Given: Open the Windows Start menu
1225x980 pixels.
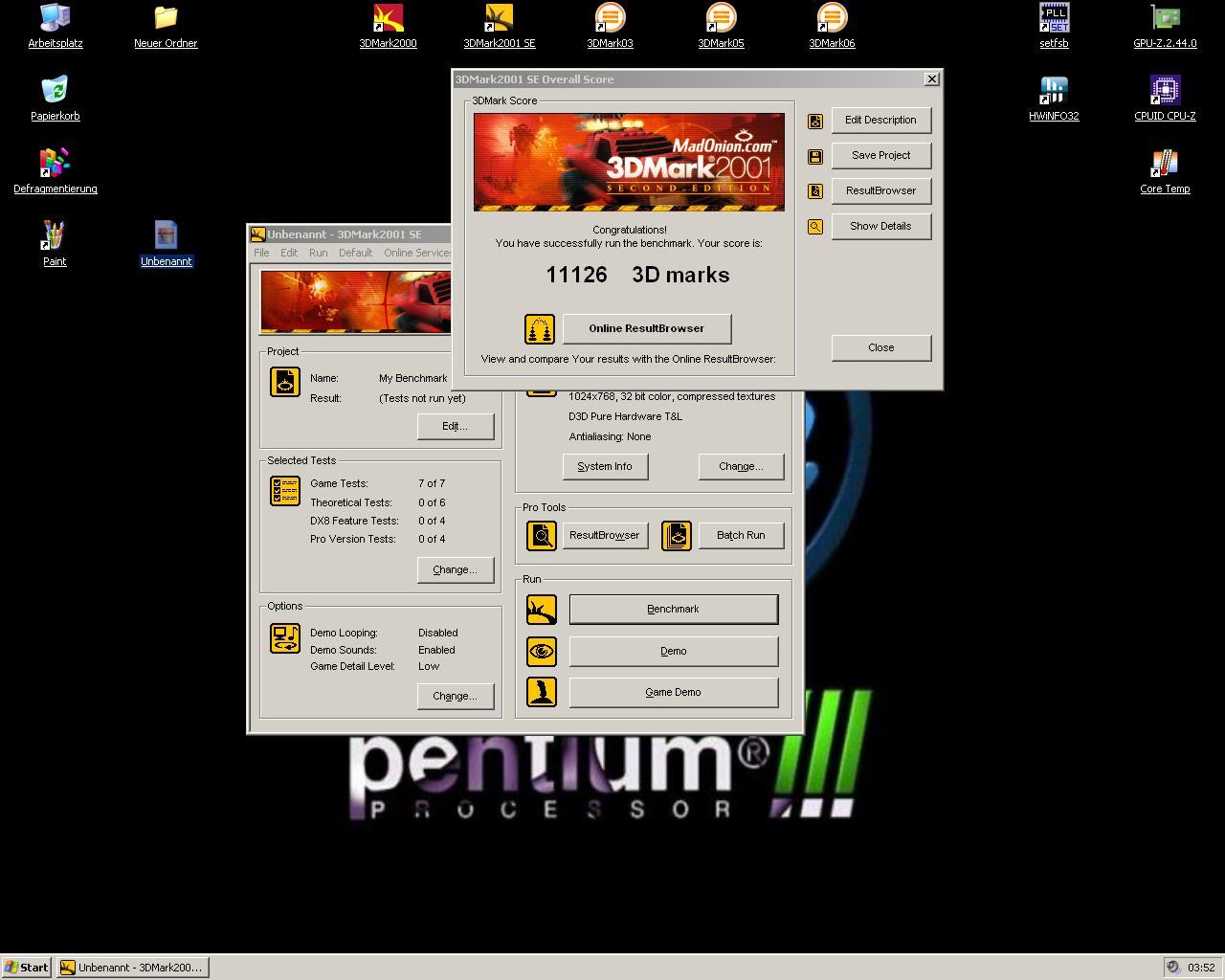Looking at the screenshot, I should tap(27, 968).
